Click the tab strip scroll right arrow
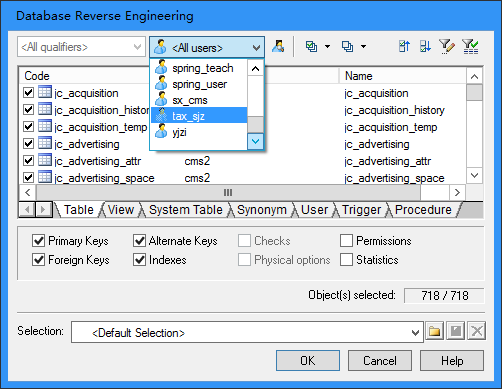The width and height of the screenshot is (502, 389). (x=43, y=210)
